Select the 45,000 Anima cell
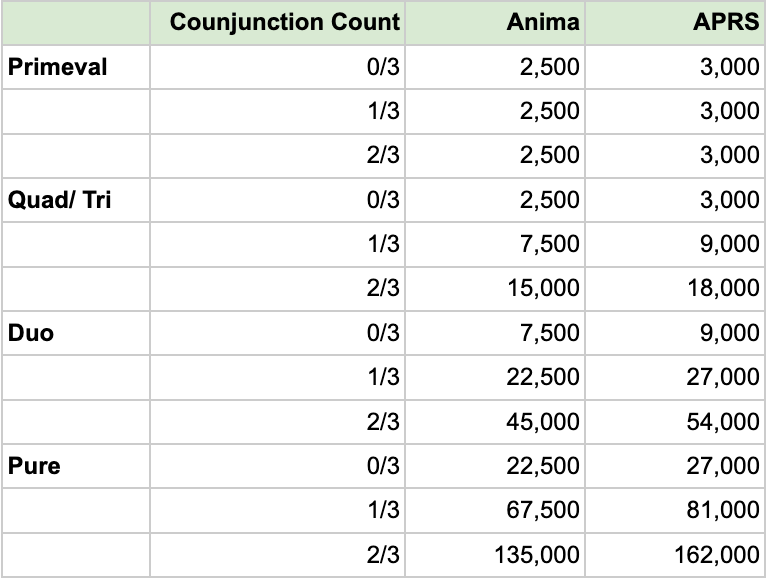Viewport: 766px width, 578px height. [x=495, y=422]
